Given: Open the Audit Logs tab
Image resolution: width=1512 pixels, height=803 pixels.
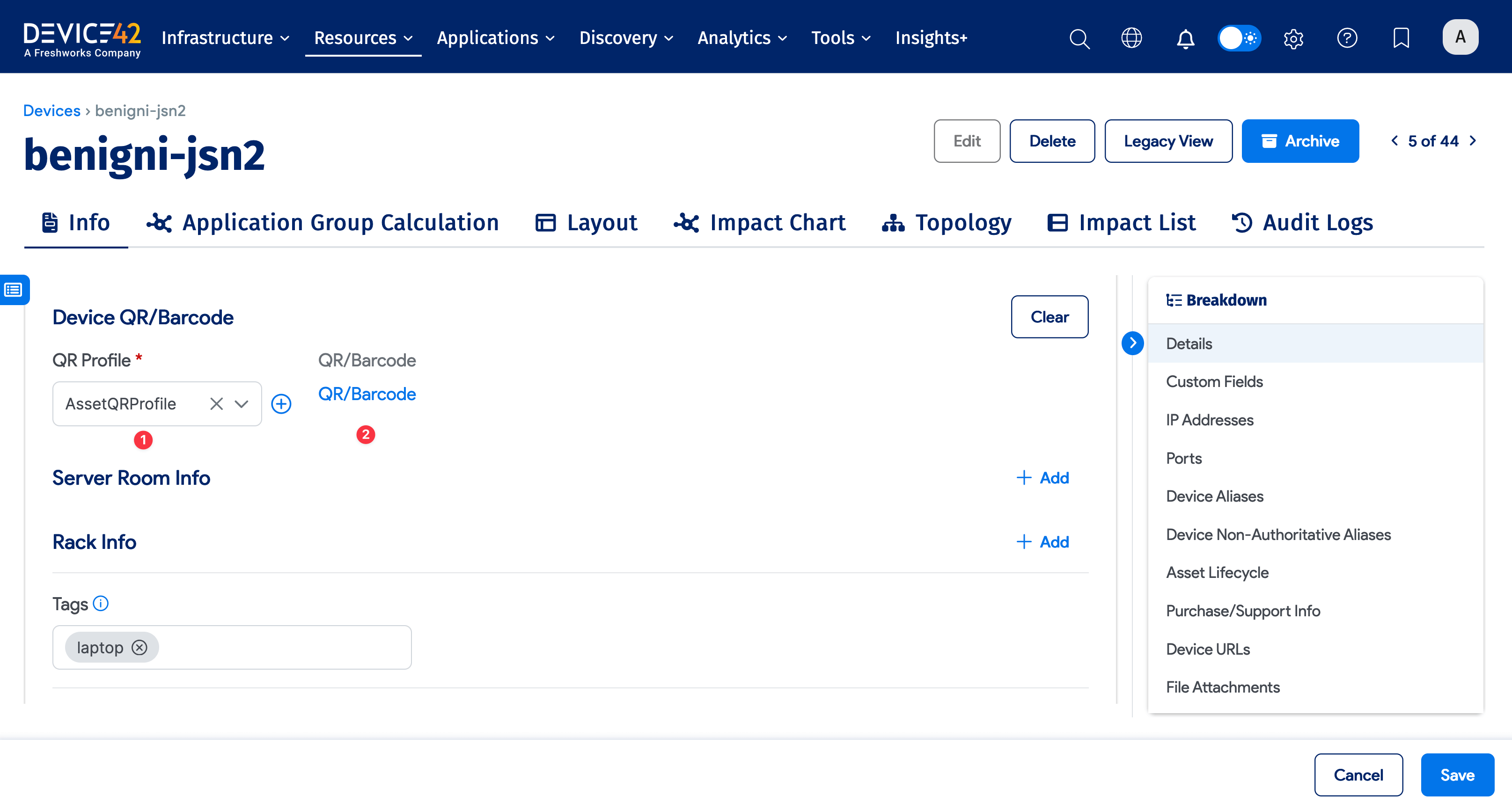Looking at the screenshot, I should (1302, 223).
